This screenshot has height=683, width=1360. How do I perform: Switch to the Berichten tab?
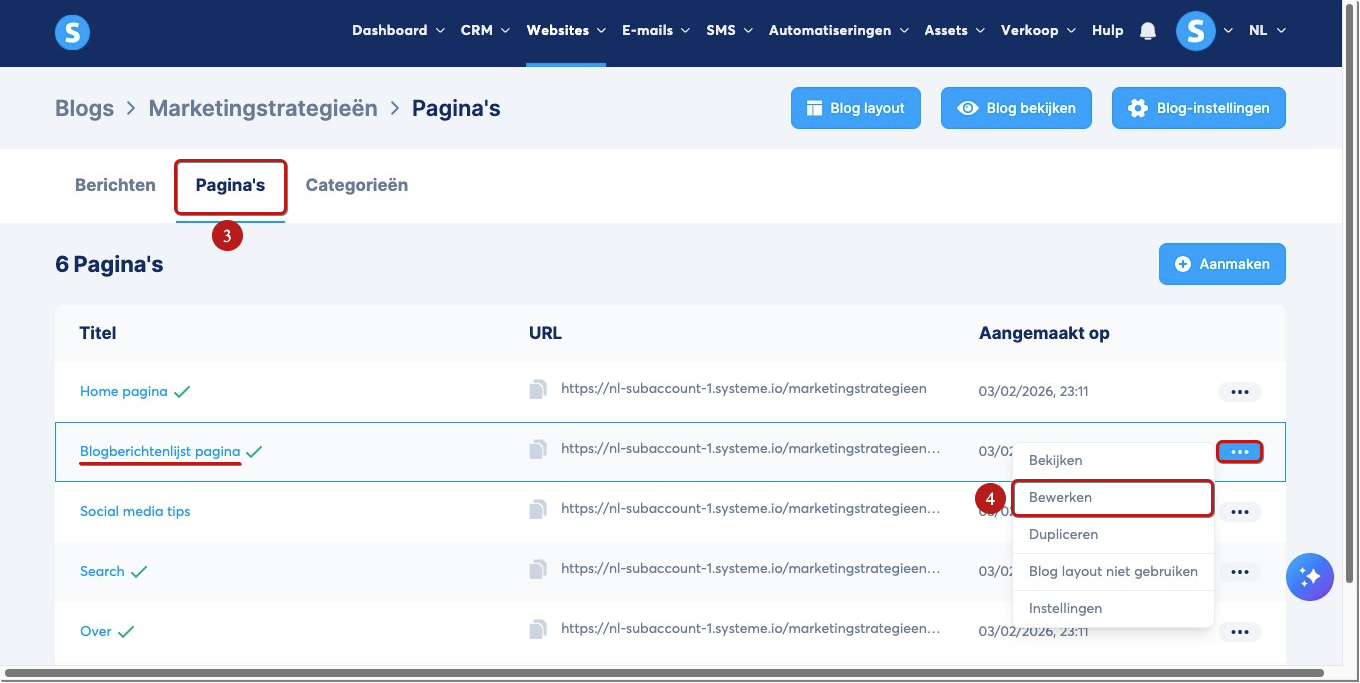pyautogui.click(x=115, y=185)
